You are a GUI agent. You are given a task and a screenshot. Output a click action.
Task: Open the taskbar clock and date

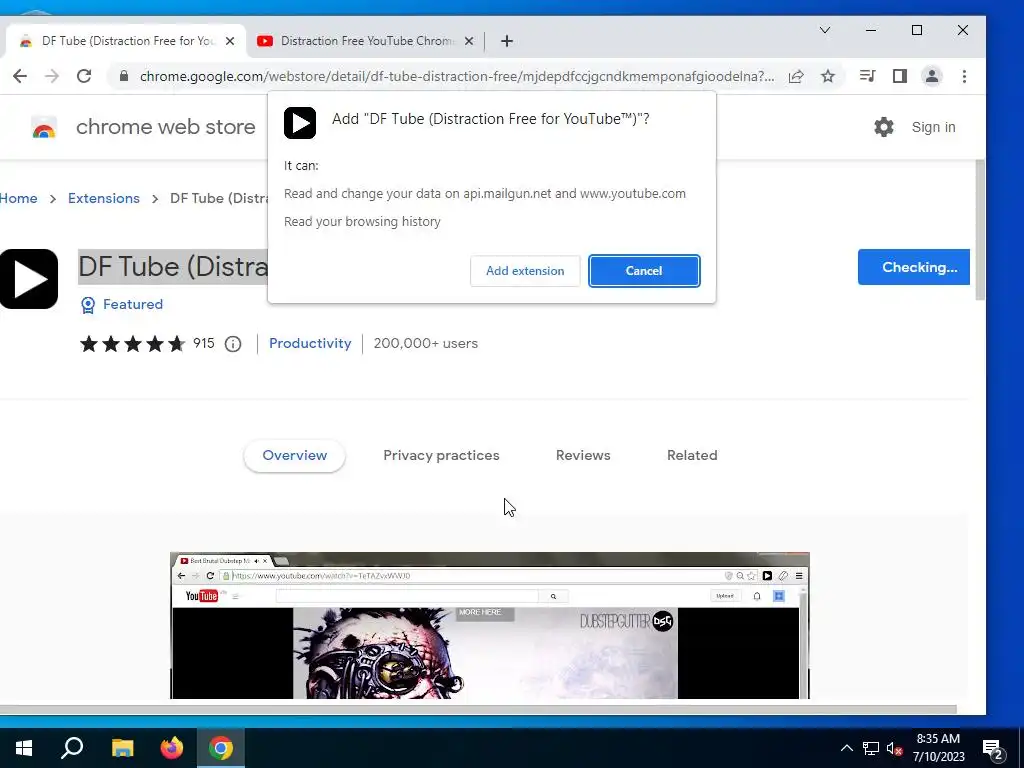coord(938,748)
